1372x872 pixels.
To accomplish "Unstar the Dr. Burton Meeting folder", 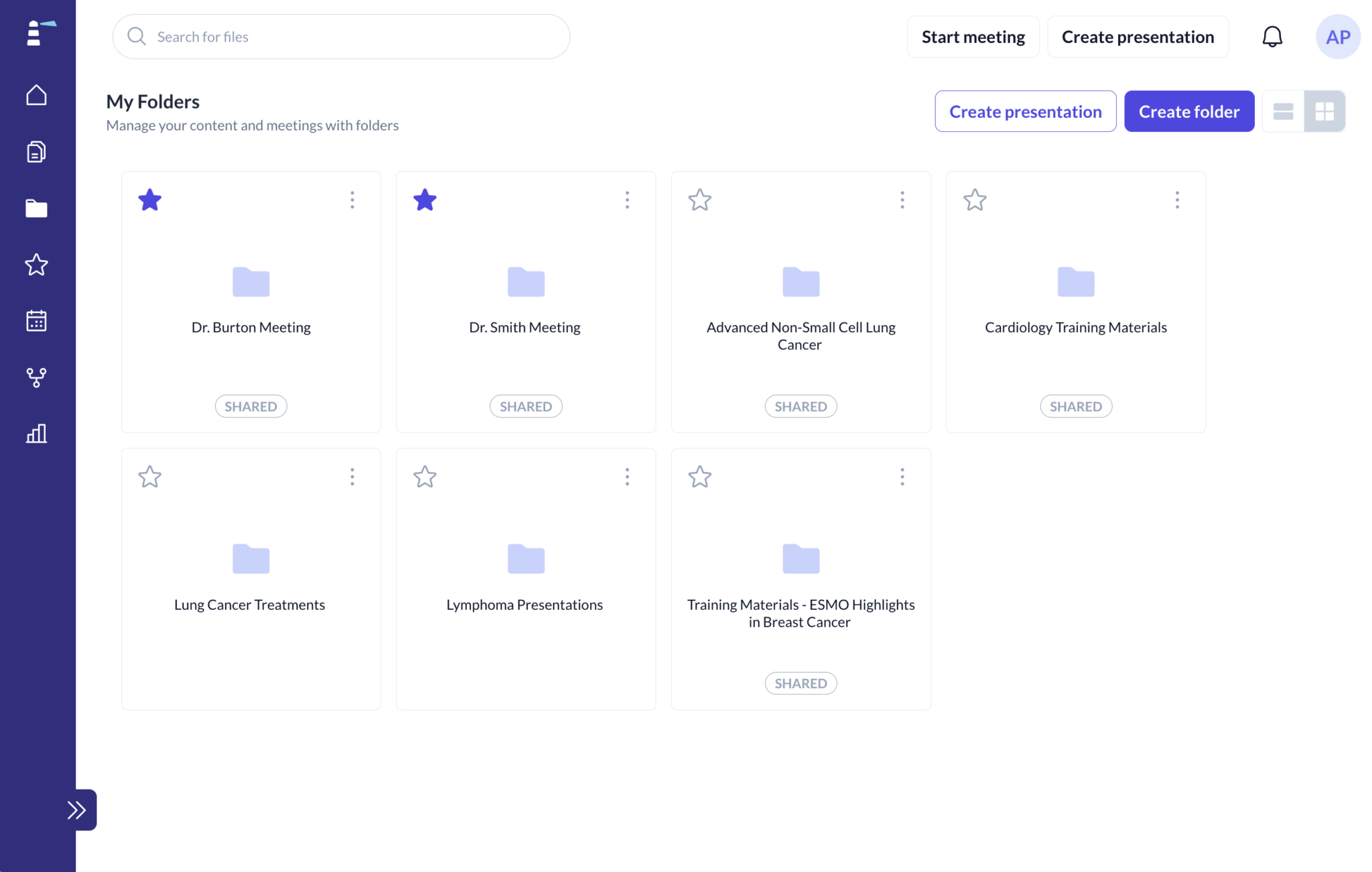I will tap(150, 200).
